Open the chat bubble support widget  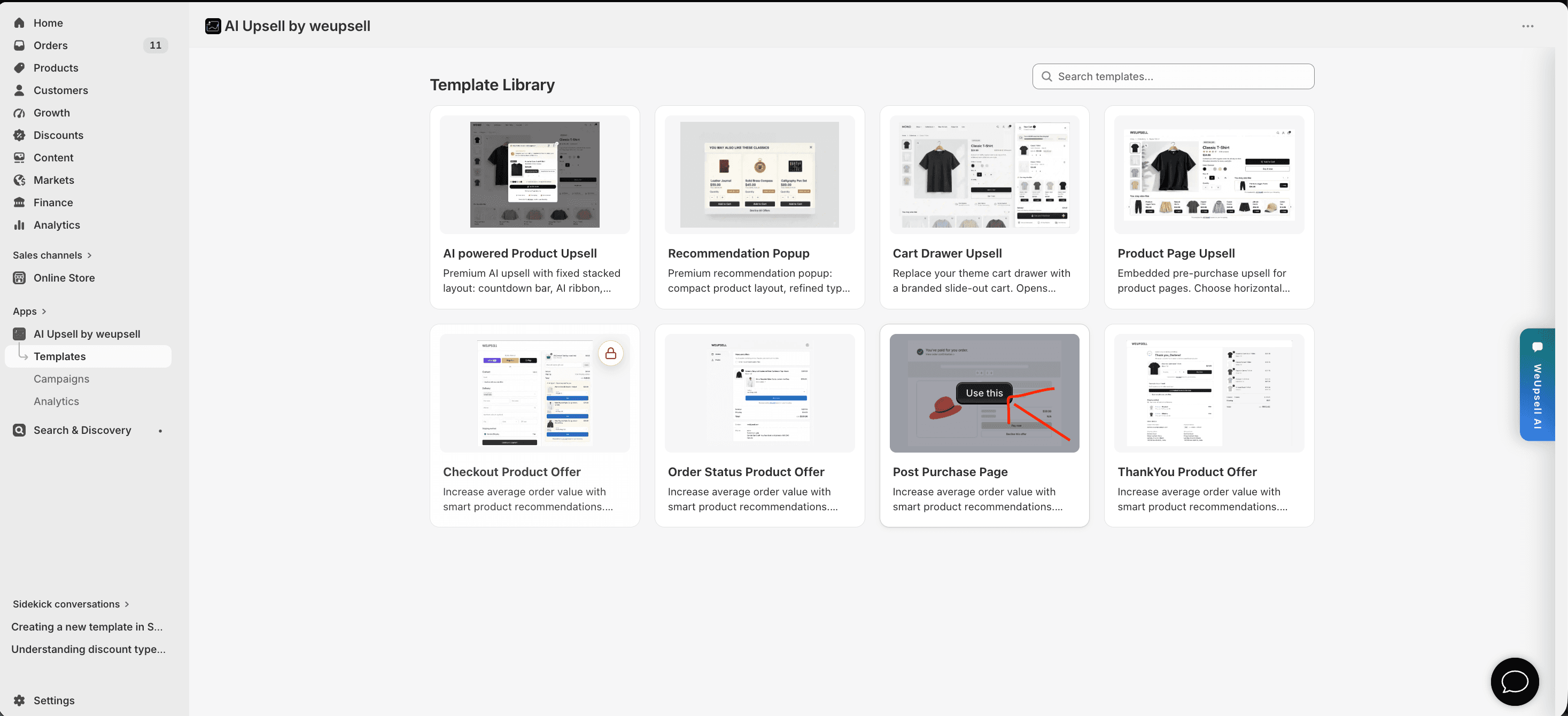click(1515, 682)
